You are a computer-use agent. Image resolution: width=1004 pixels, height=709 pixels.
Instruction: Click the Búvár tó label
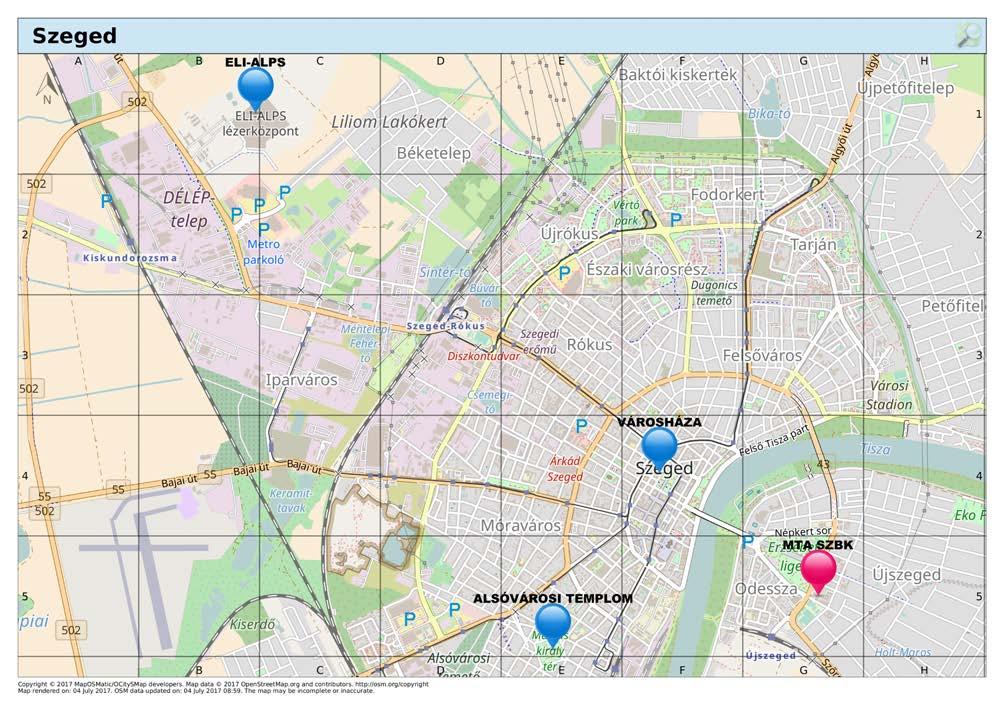point(484,295)
